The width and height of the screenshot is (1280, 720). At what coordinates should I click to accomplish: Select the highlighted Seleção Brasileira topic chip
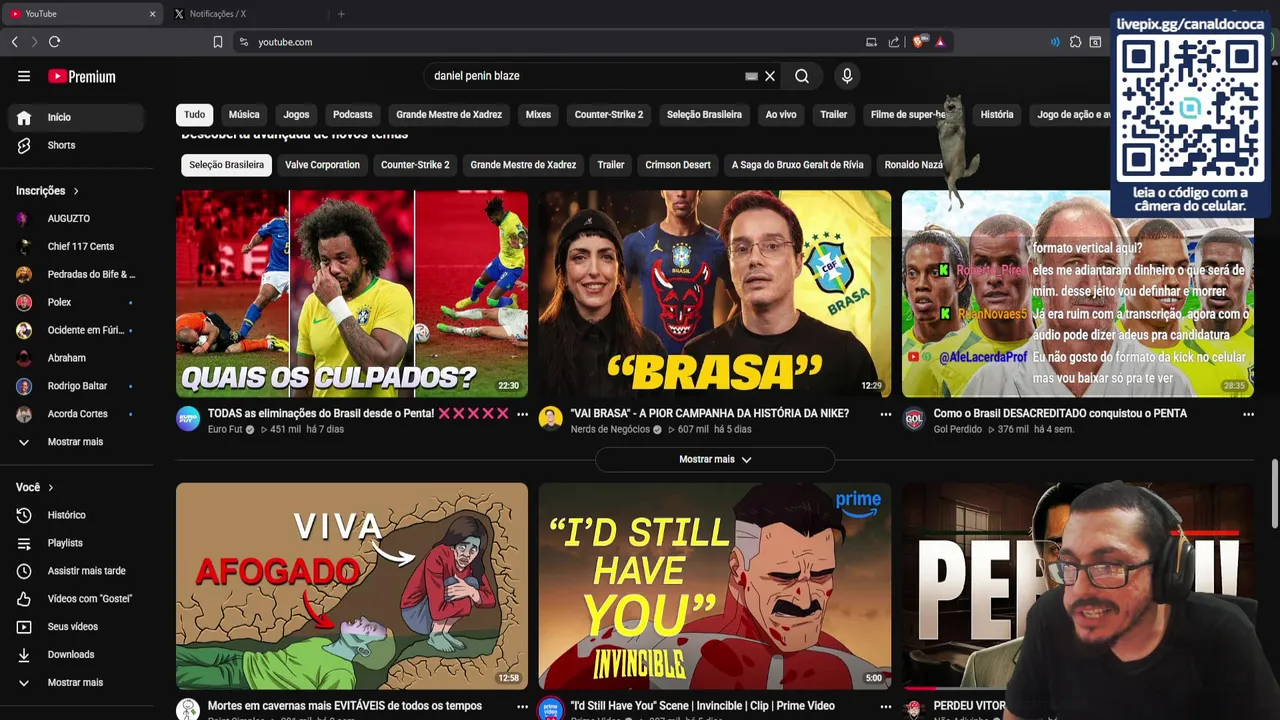[227, 165]
